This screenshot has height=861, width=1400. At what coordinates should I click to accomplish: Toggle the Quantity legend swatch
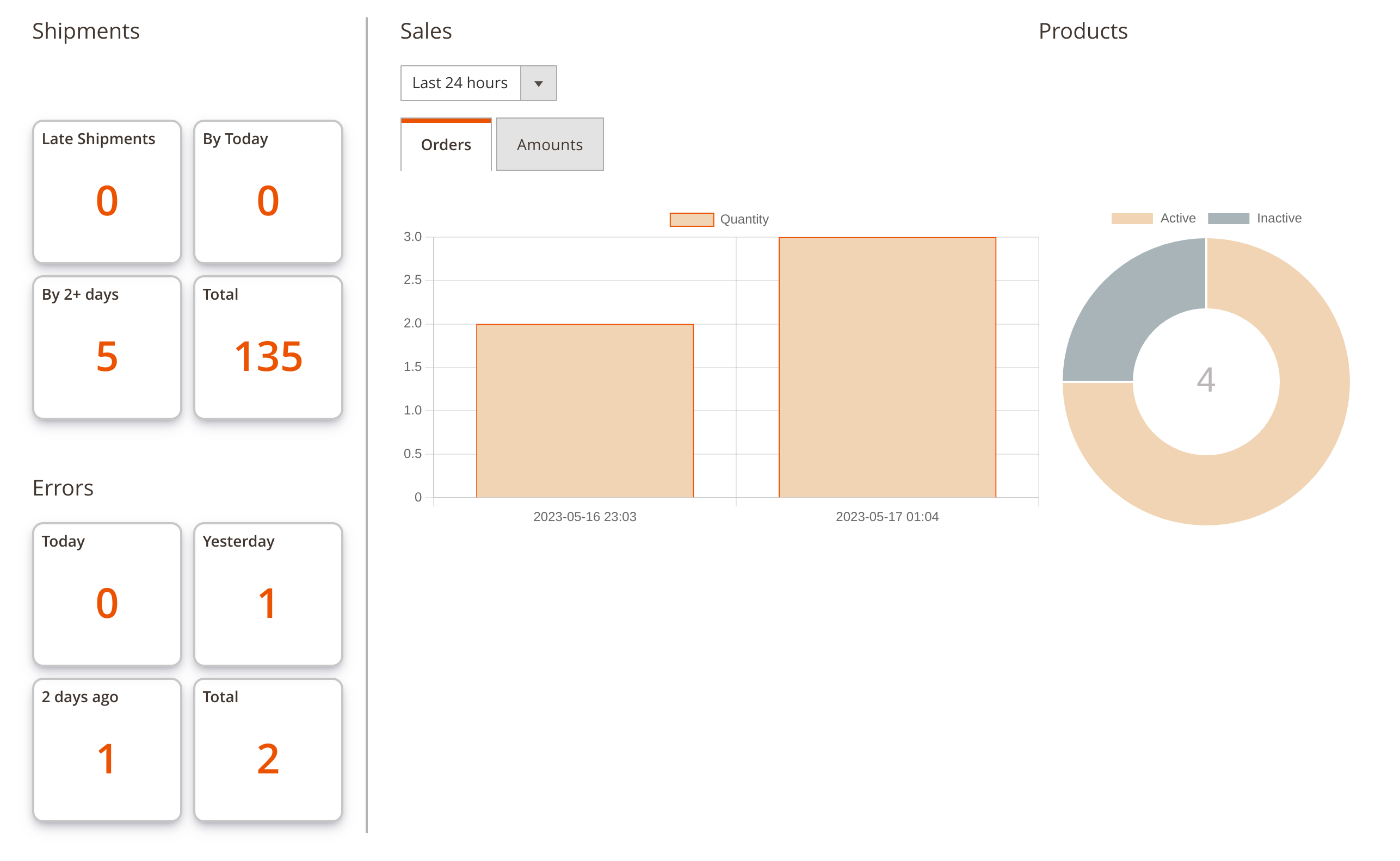pyautogui.click(x=692, y=219)
